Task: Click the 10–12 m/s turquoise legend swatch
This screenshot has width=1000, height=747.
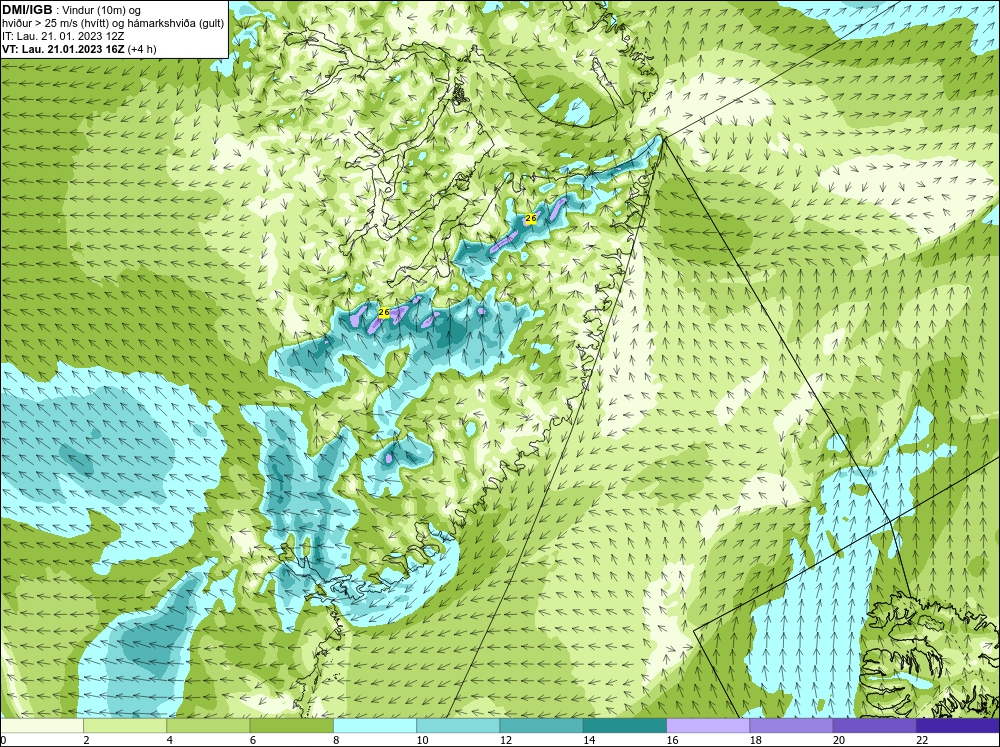Action: [458, 726]
